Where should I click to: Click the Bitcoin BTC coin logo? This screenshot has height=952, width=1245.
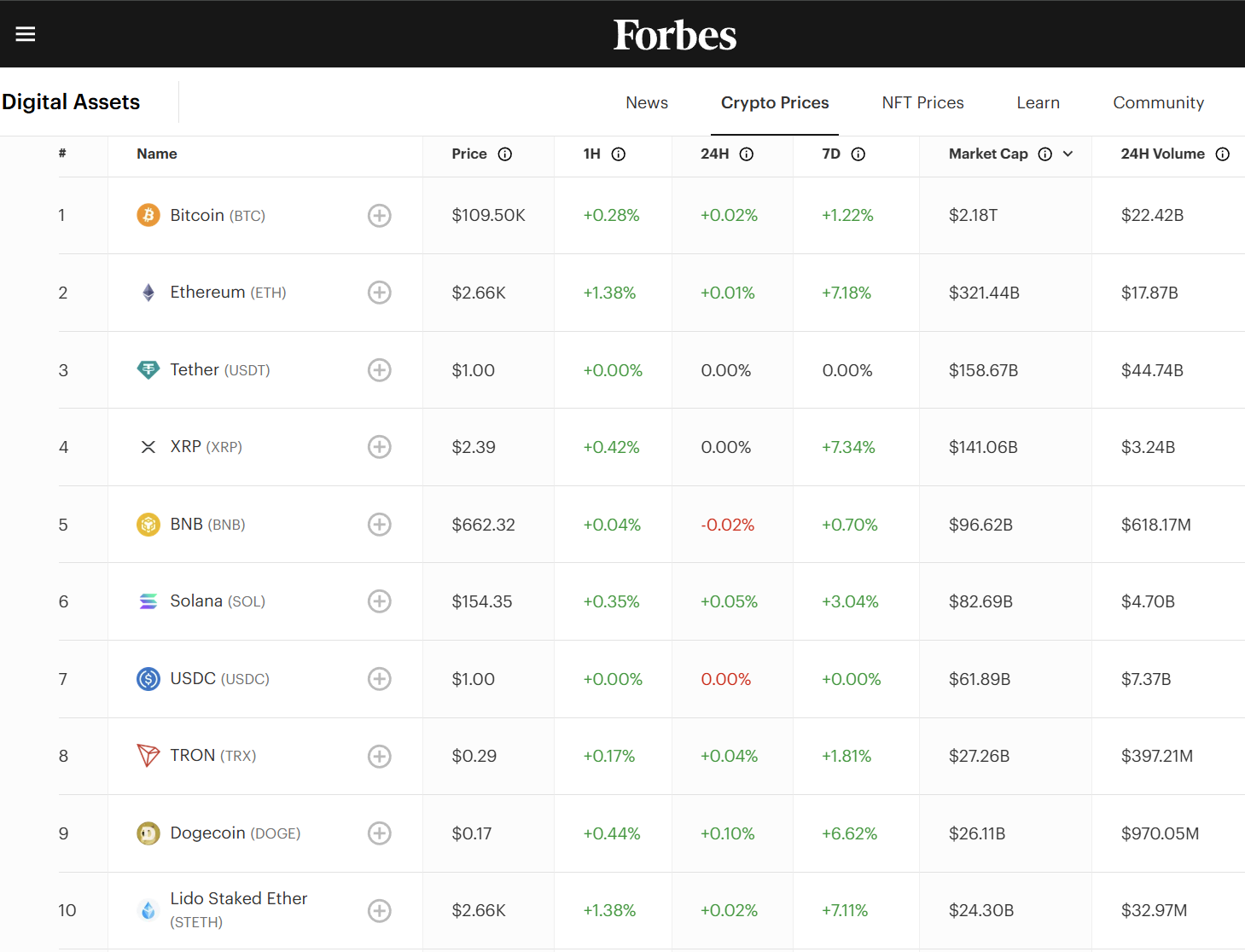[148, 215]
